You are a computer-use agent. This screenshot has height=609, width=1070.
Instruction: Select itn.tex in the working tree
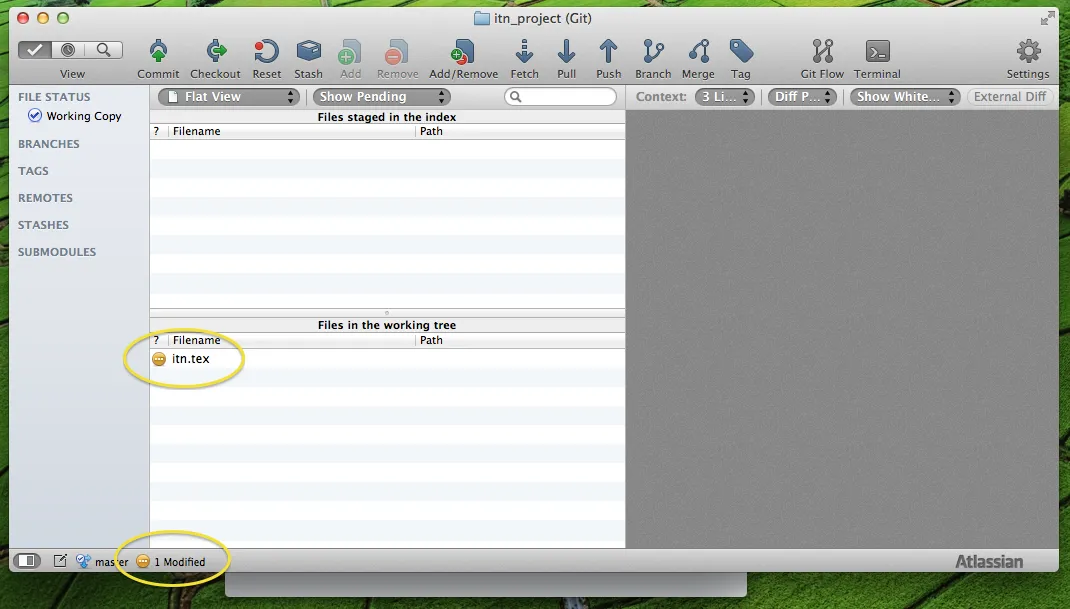coord(191,359)
